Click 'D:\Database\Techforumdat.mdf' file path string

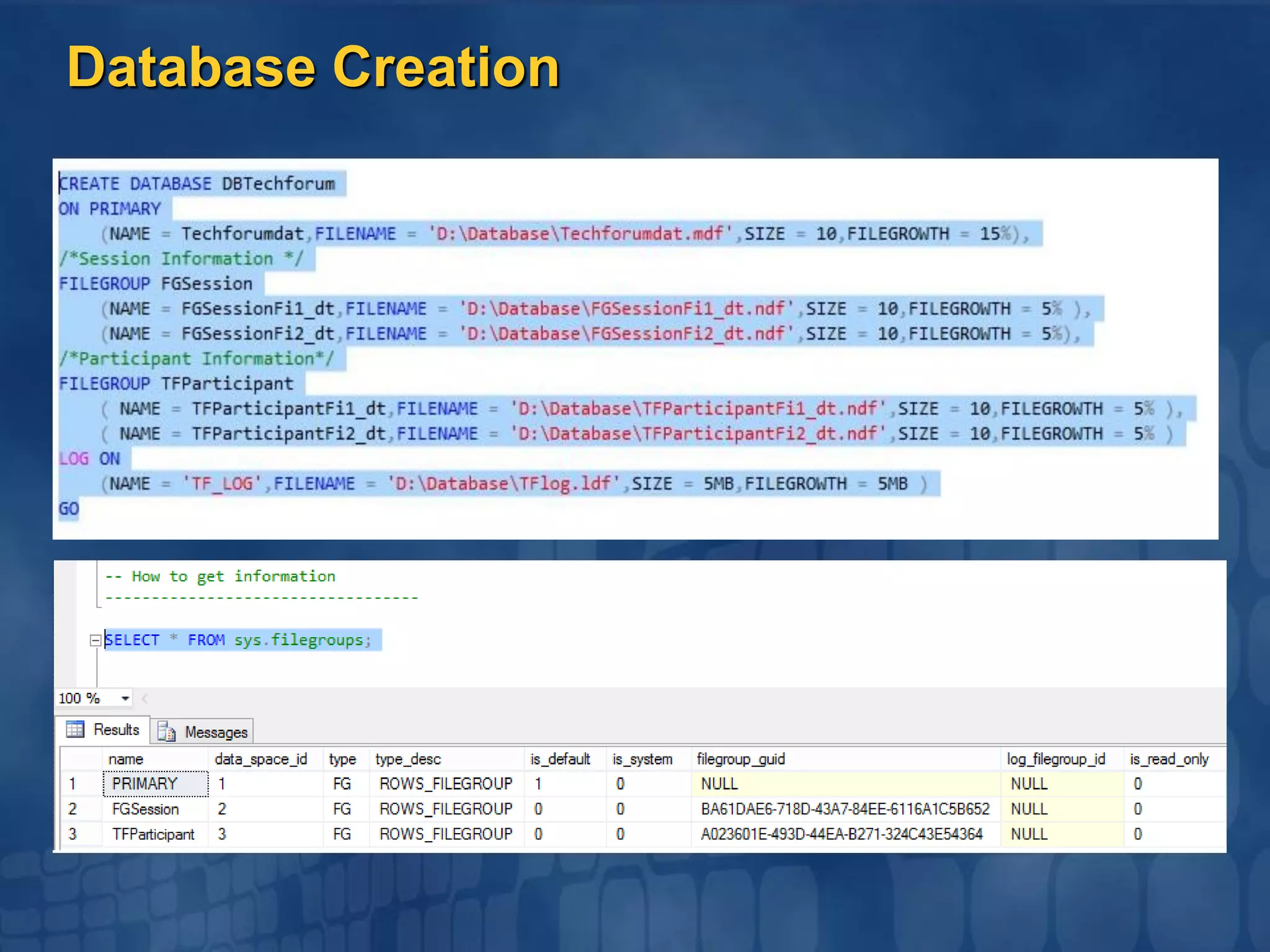(580, 234)
